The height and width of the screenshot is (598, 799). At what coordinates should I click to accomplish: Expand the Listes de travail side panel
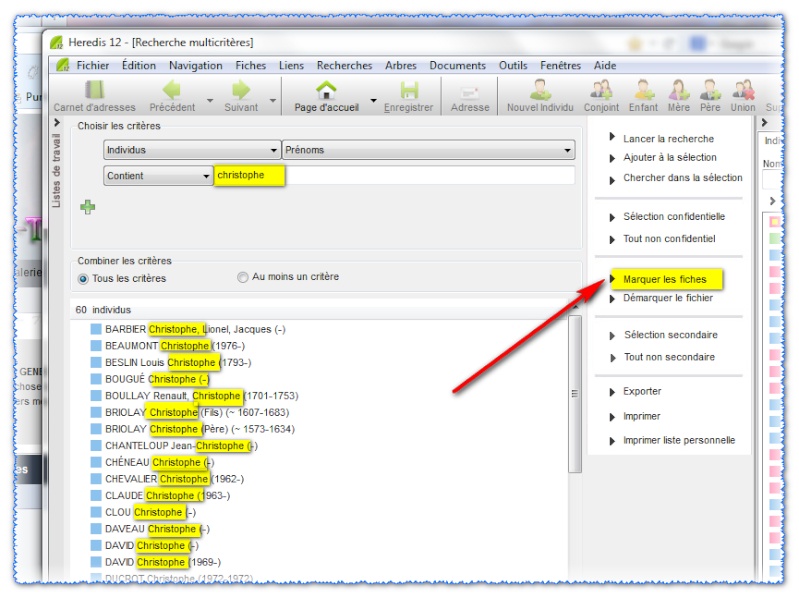[x=57, y=122]
